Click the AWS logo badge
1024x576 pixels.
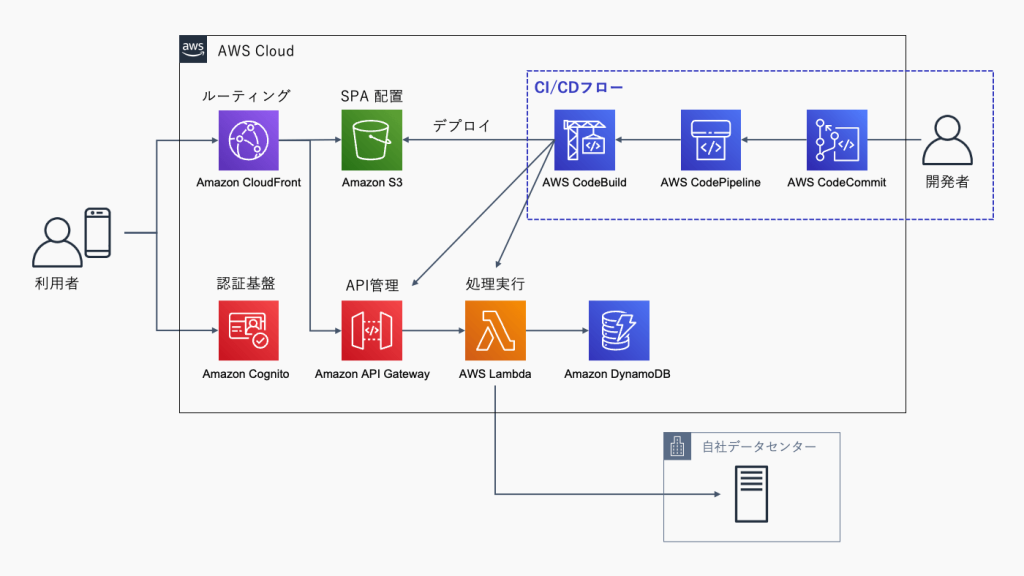[193, 49]
